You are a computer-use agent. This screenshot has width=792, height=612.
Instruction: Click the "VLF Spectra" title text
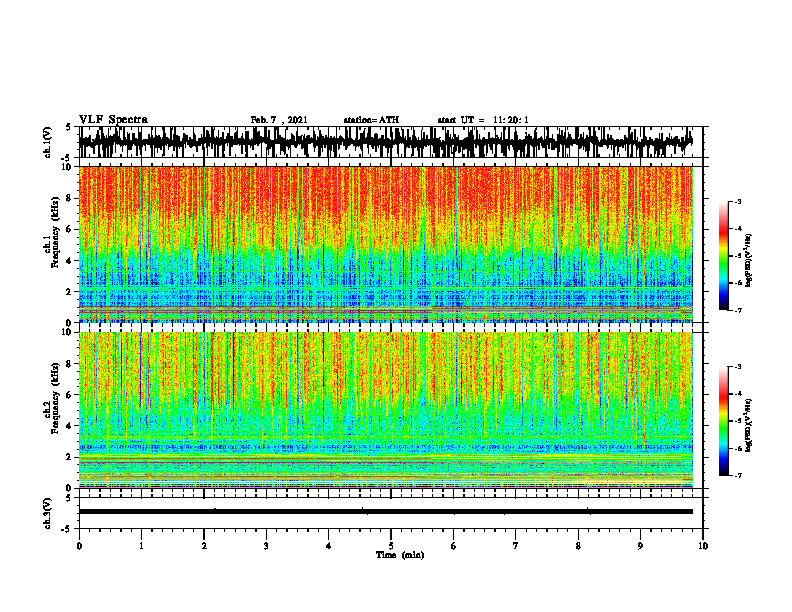(x=113, y=120)
